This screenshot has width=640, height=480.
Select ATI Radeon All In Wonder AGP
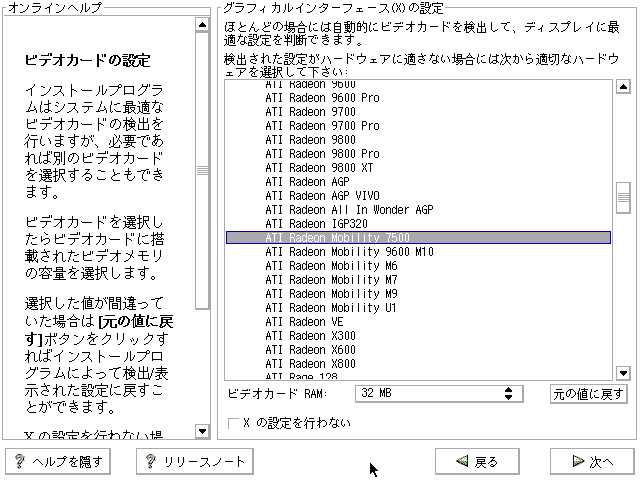coord(418,210)
